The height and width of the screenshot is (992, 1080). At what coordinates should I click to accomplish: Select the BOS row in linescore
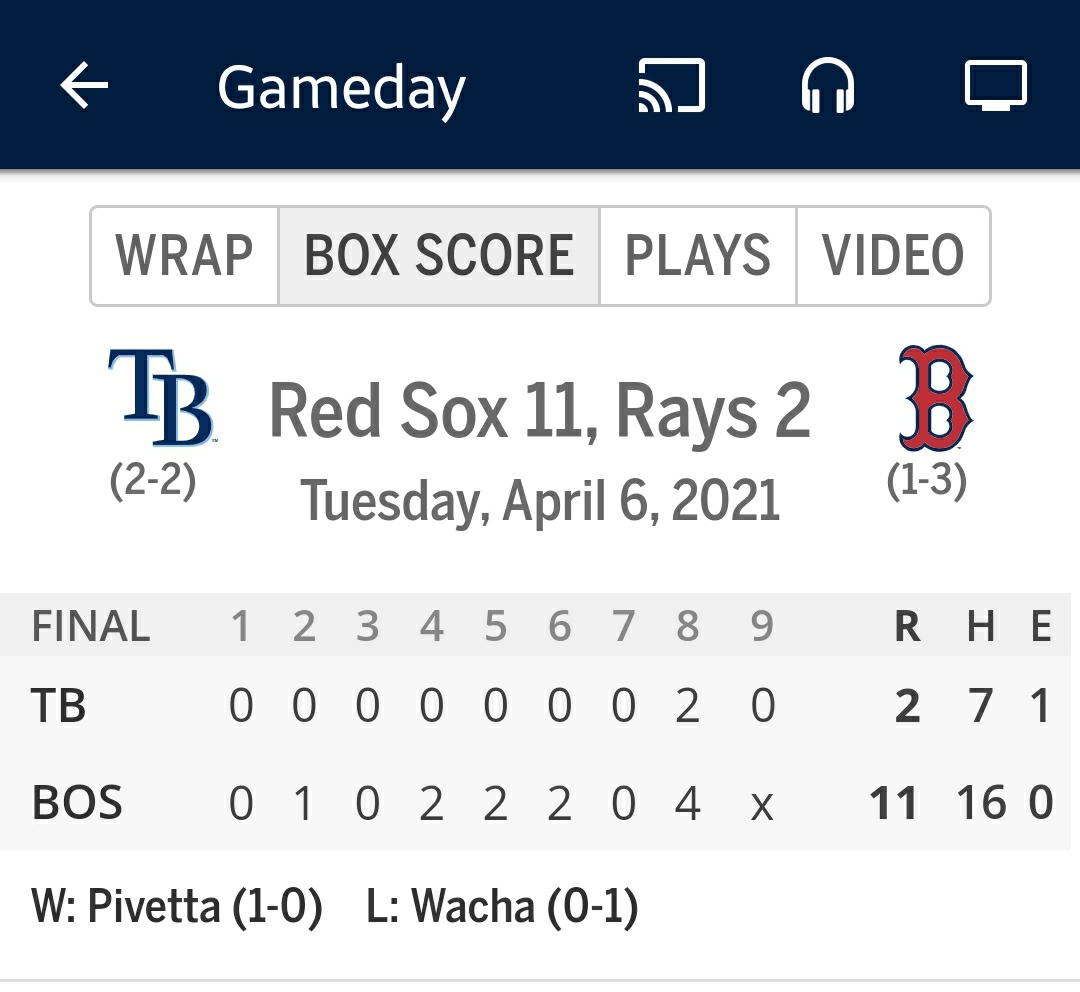(x=535, y=803)
